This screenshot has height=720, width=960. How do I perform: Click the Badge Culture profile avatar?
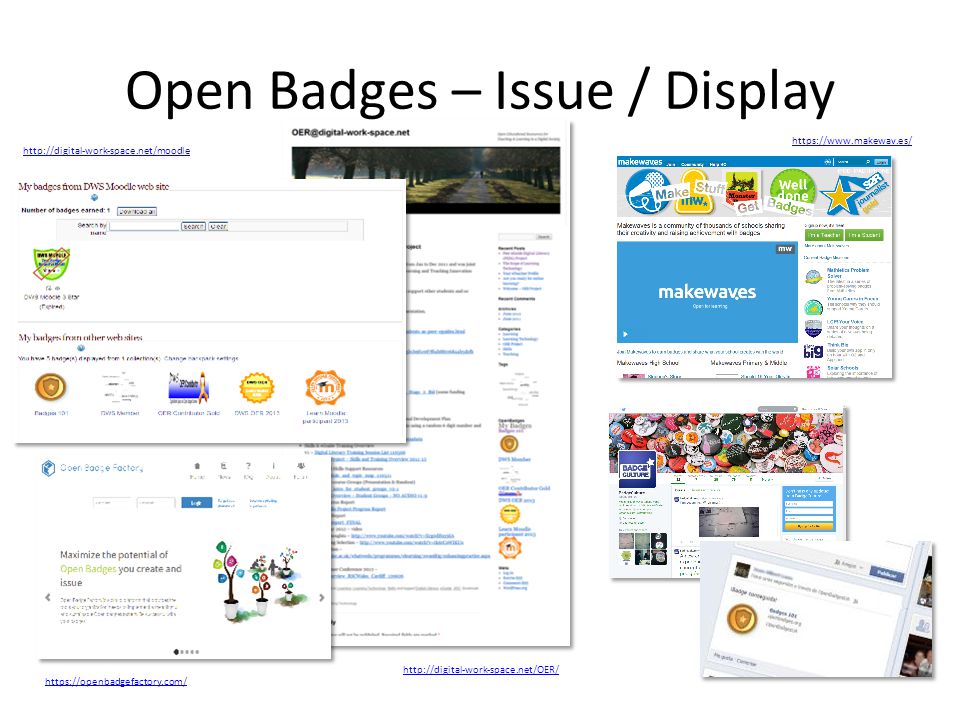(637, 469)
